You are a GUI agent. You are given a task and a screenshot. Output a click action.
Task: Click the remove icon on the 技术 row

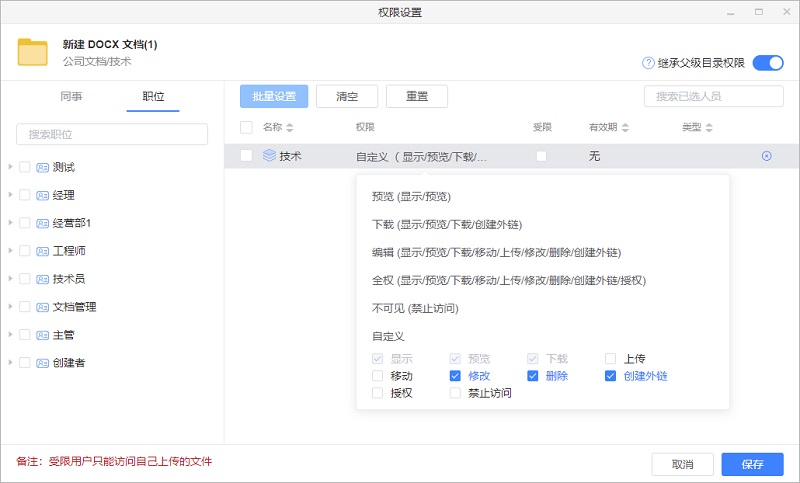click(x=766, y=156)
